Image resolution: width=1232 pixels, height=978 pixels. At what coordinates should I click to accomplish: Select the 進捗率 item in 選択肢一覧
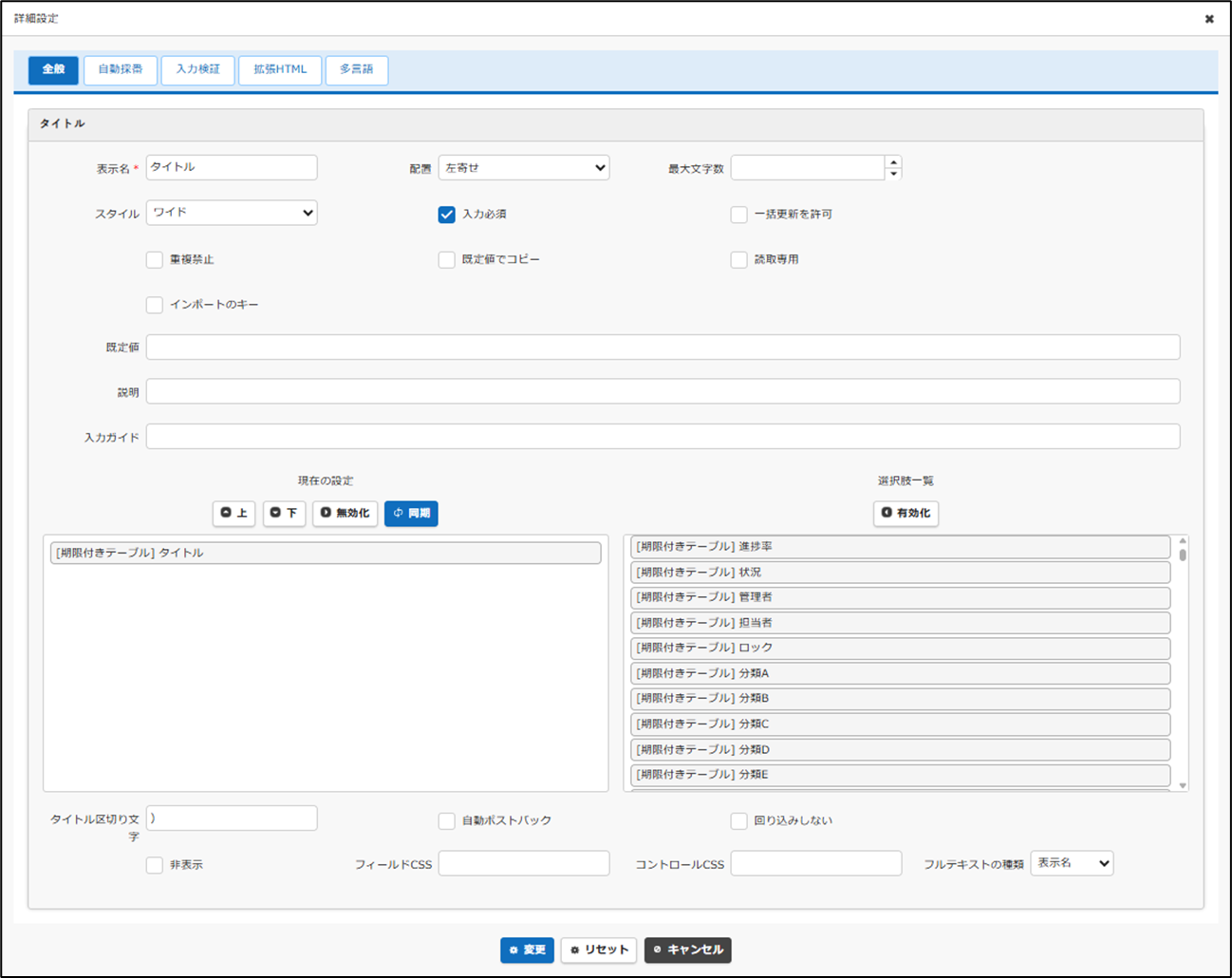pos(899,547)
